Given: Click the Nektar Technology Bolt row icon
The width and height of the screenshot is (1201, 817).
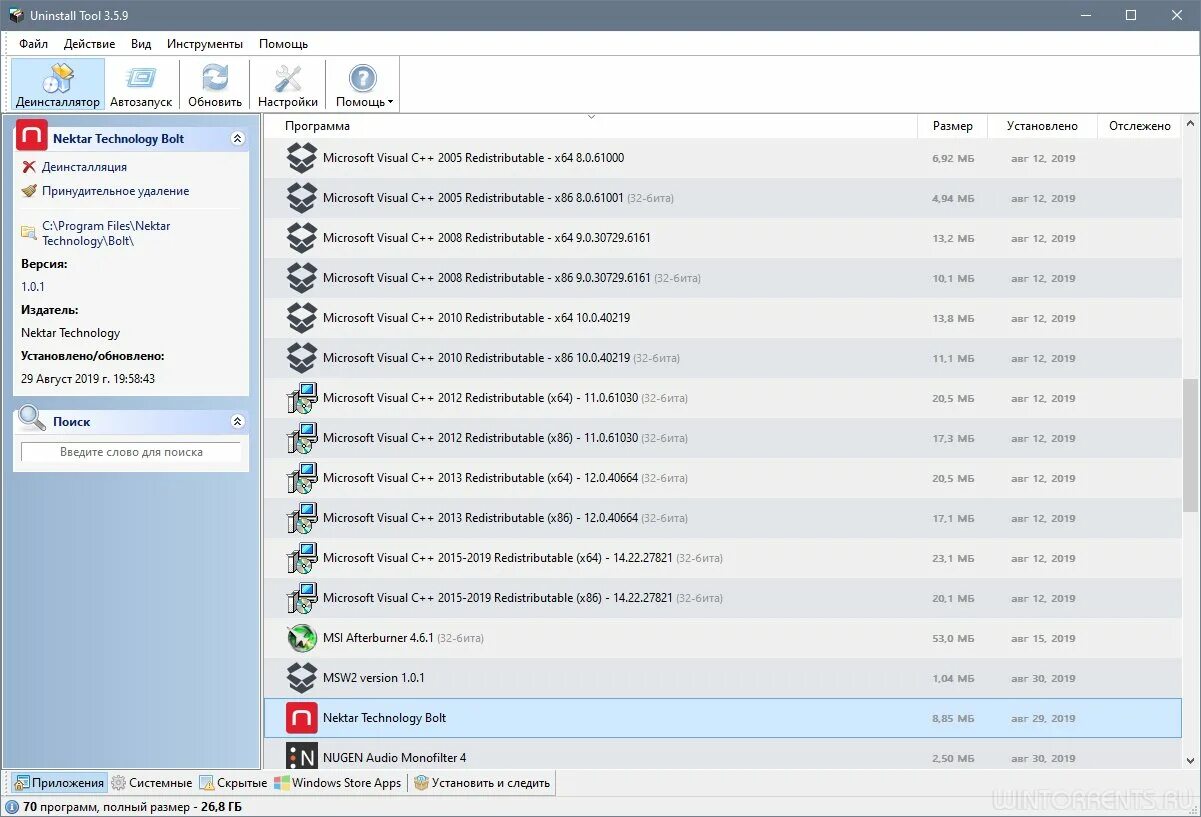Looking at the screenshot, I should point(302,718).
